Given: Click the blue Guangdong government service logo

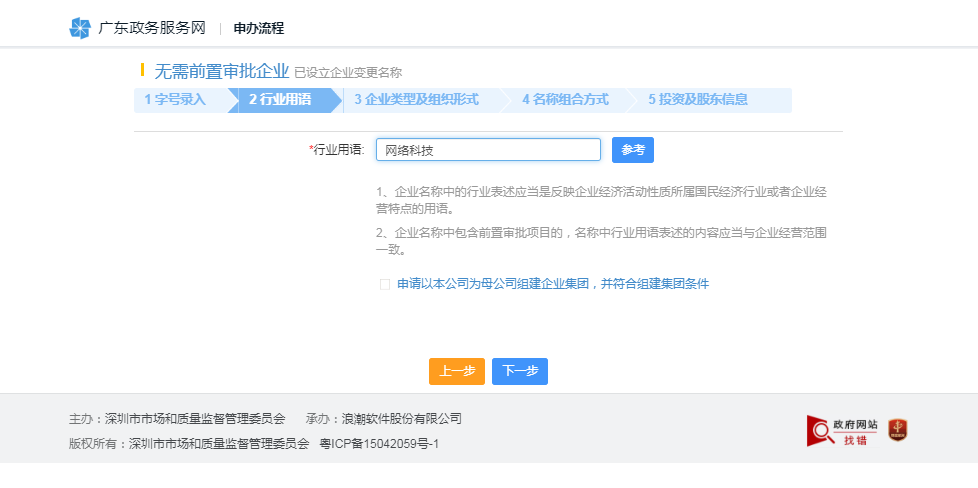Looking at the screenshot, I should pos(80,28).
